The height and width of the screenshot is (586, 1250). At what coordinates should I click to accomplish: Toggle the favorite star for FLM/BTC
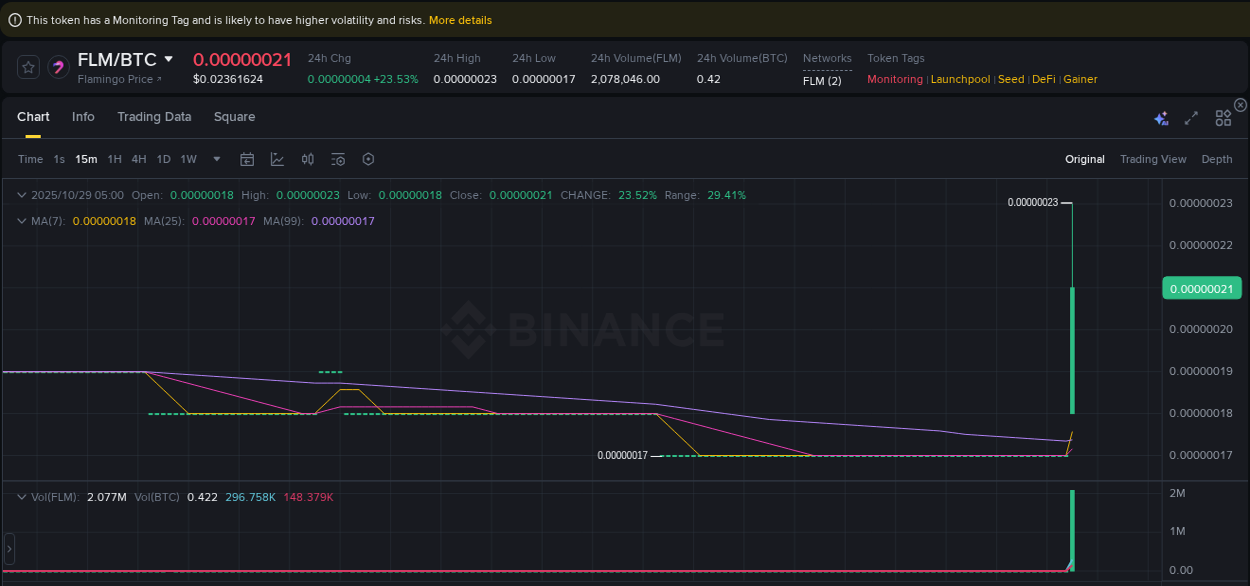pos(28,67)
